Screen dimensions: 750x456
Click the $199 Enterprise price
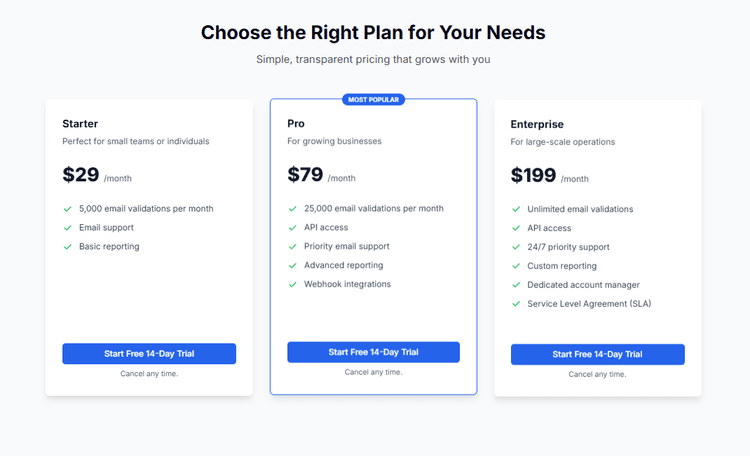(x=533, y=176)
